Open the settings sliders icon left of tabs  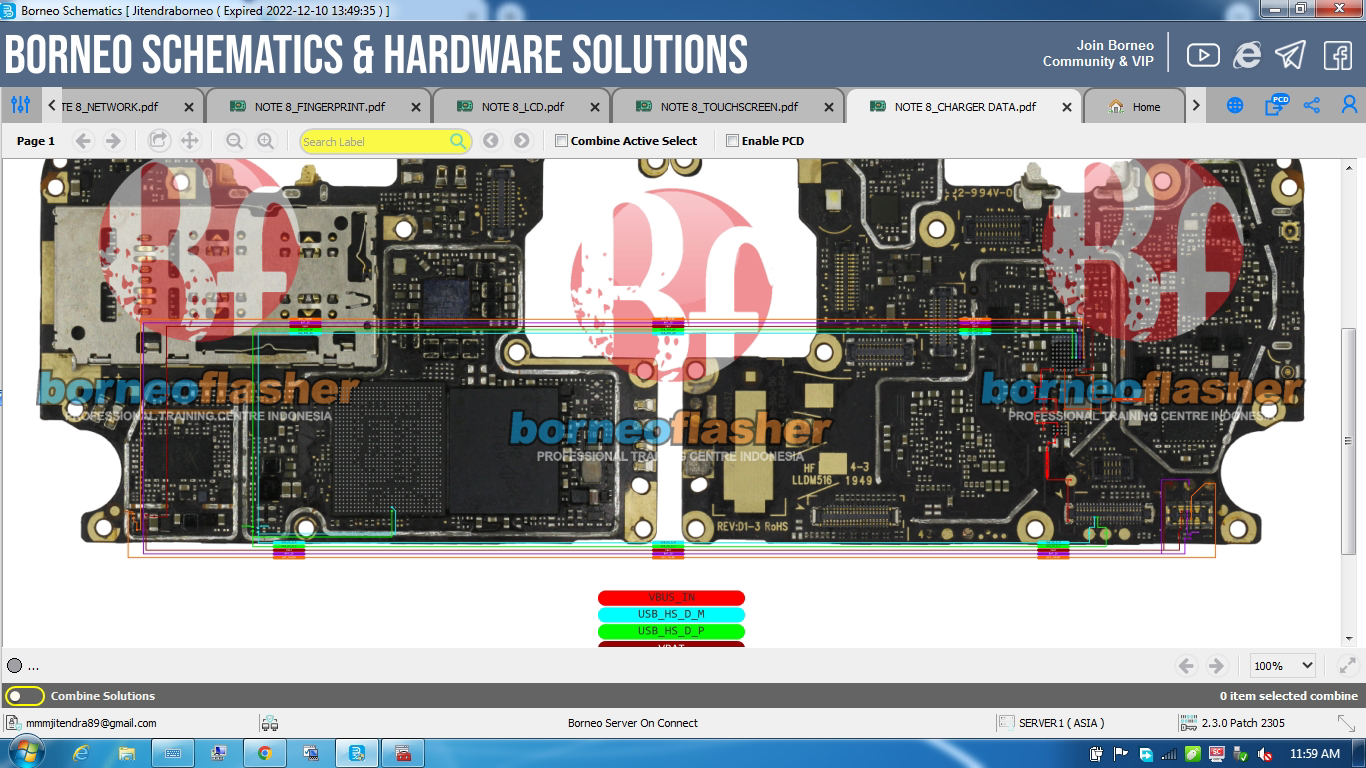point(20,105)
